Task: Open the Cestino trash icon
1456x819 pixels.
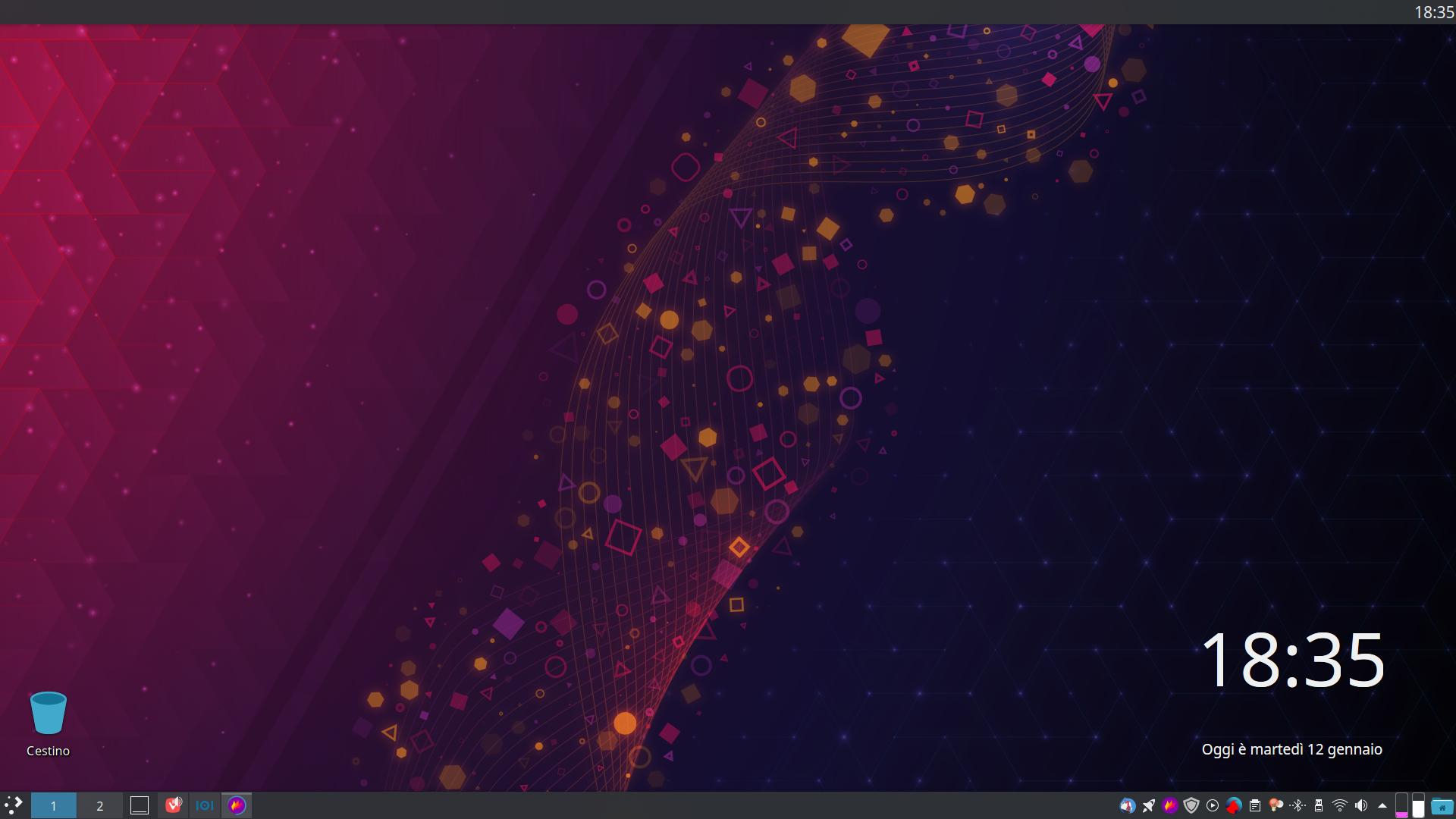Action: [49, 713]
